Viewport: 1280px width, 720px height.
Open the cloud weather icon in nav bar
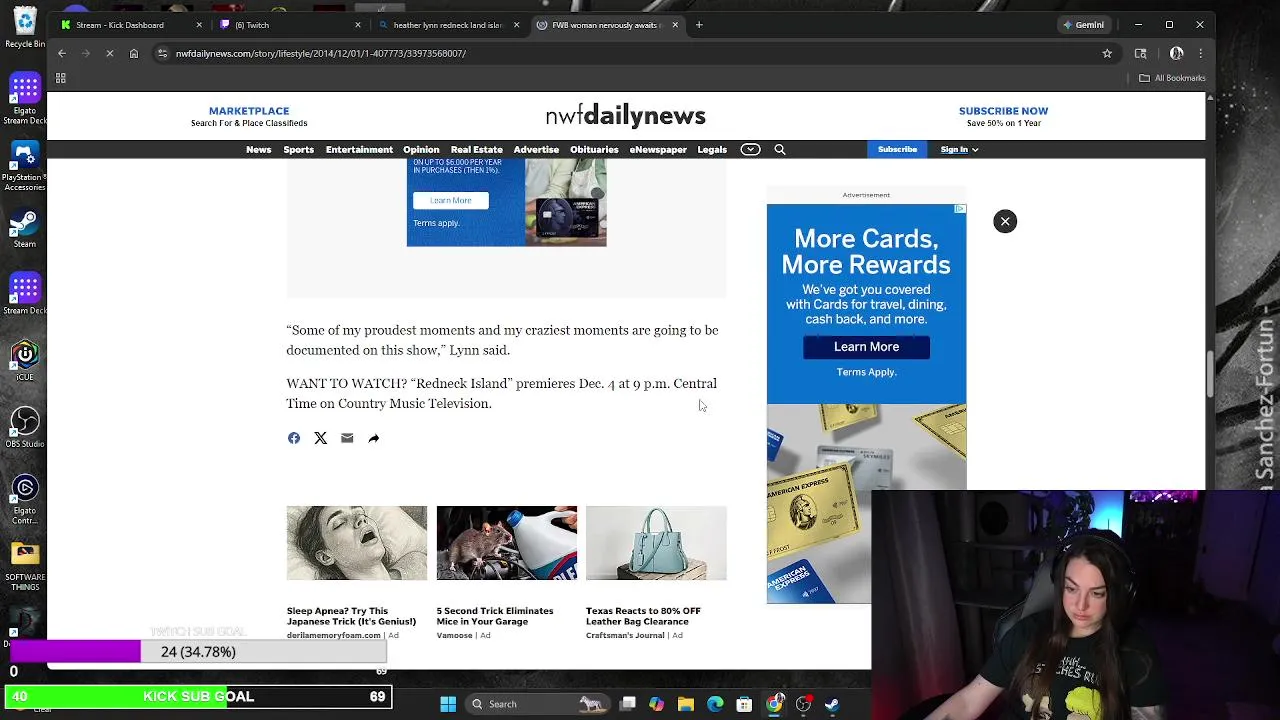[x=750, y=149]
